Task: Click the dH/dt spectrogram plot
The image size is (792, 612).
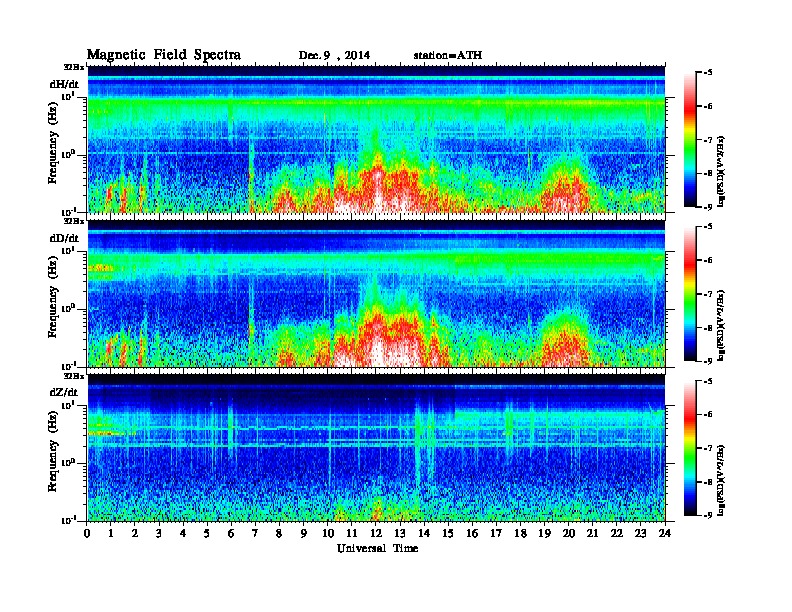Action: (376, 139)
